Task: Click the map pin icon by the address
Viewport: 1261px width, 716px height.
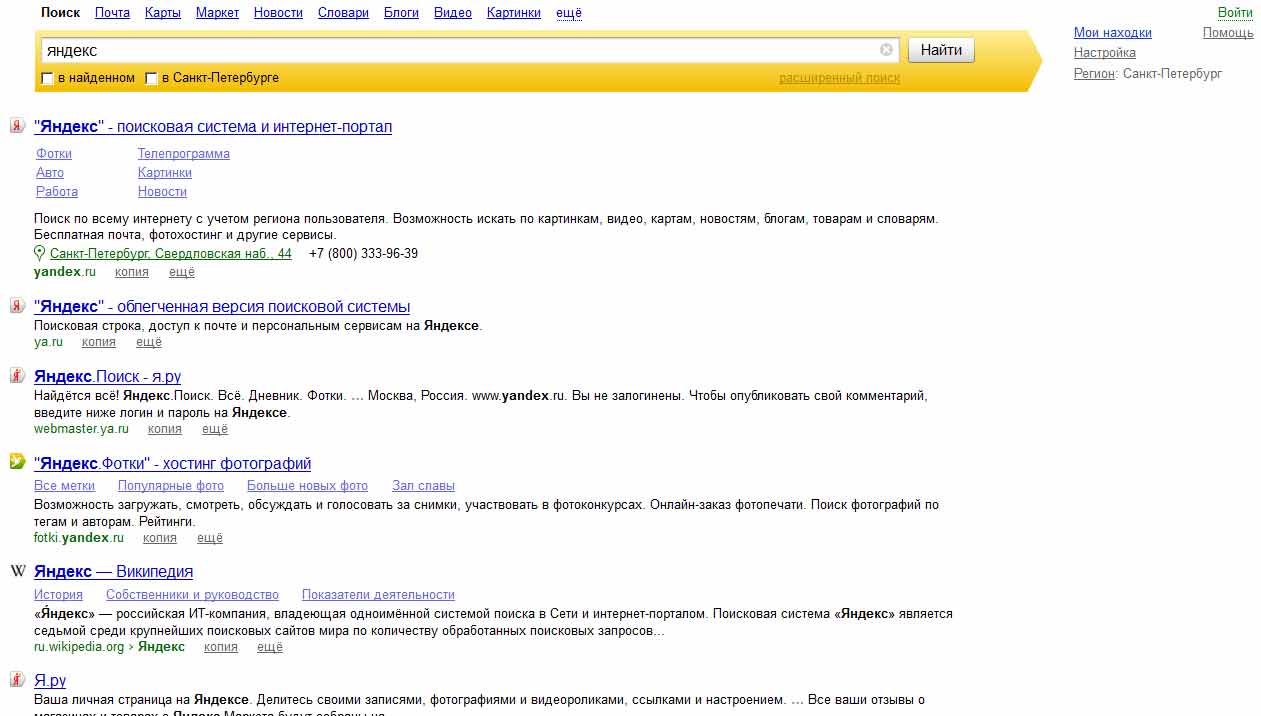Action: coord(40,253)
